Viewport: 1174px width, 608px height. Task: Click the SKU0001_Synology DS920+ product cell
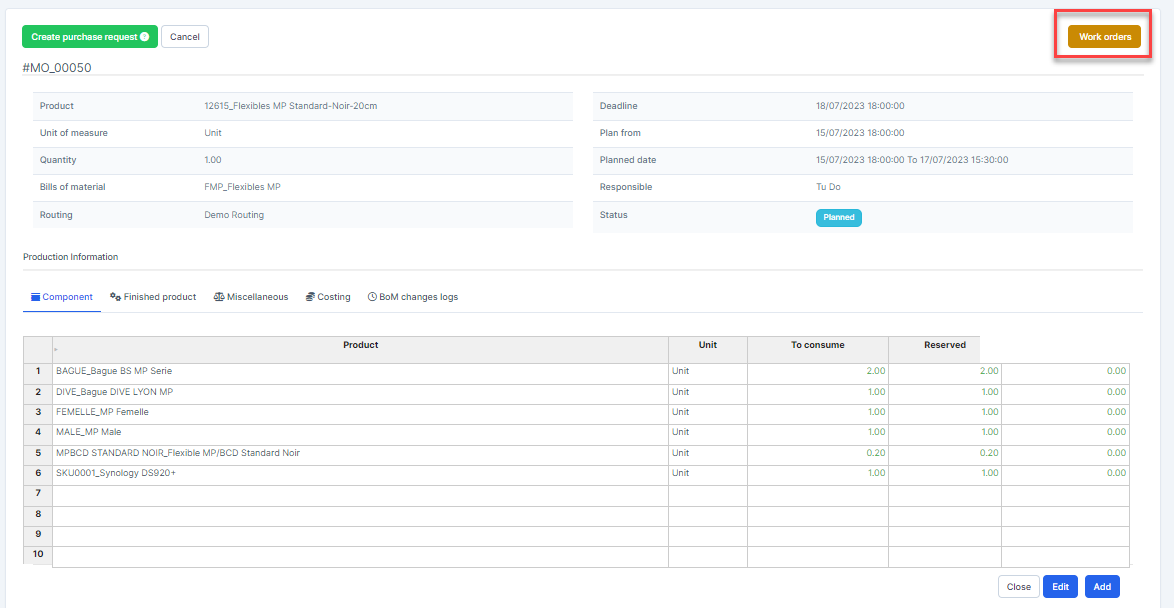pyautogui.click(x=360, y=474)
